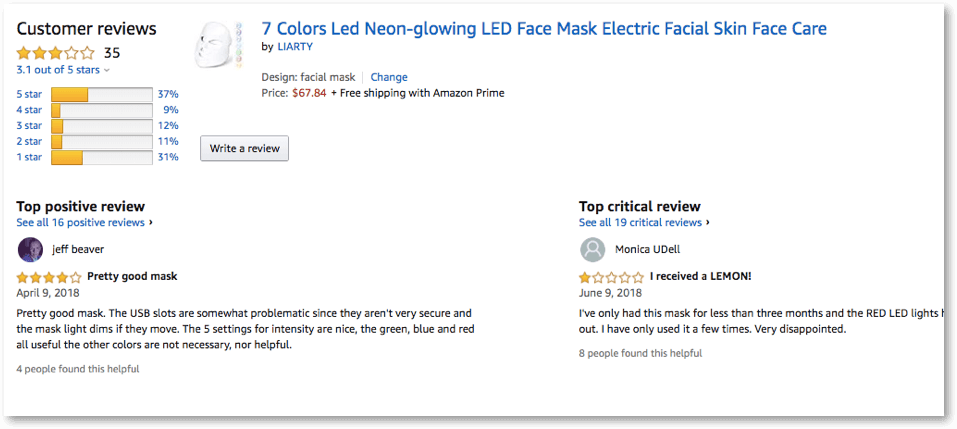The image size is (957, 429).
Task: Open the Pretty good mask review title
Action: click(132, 276)
